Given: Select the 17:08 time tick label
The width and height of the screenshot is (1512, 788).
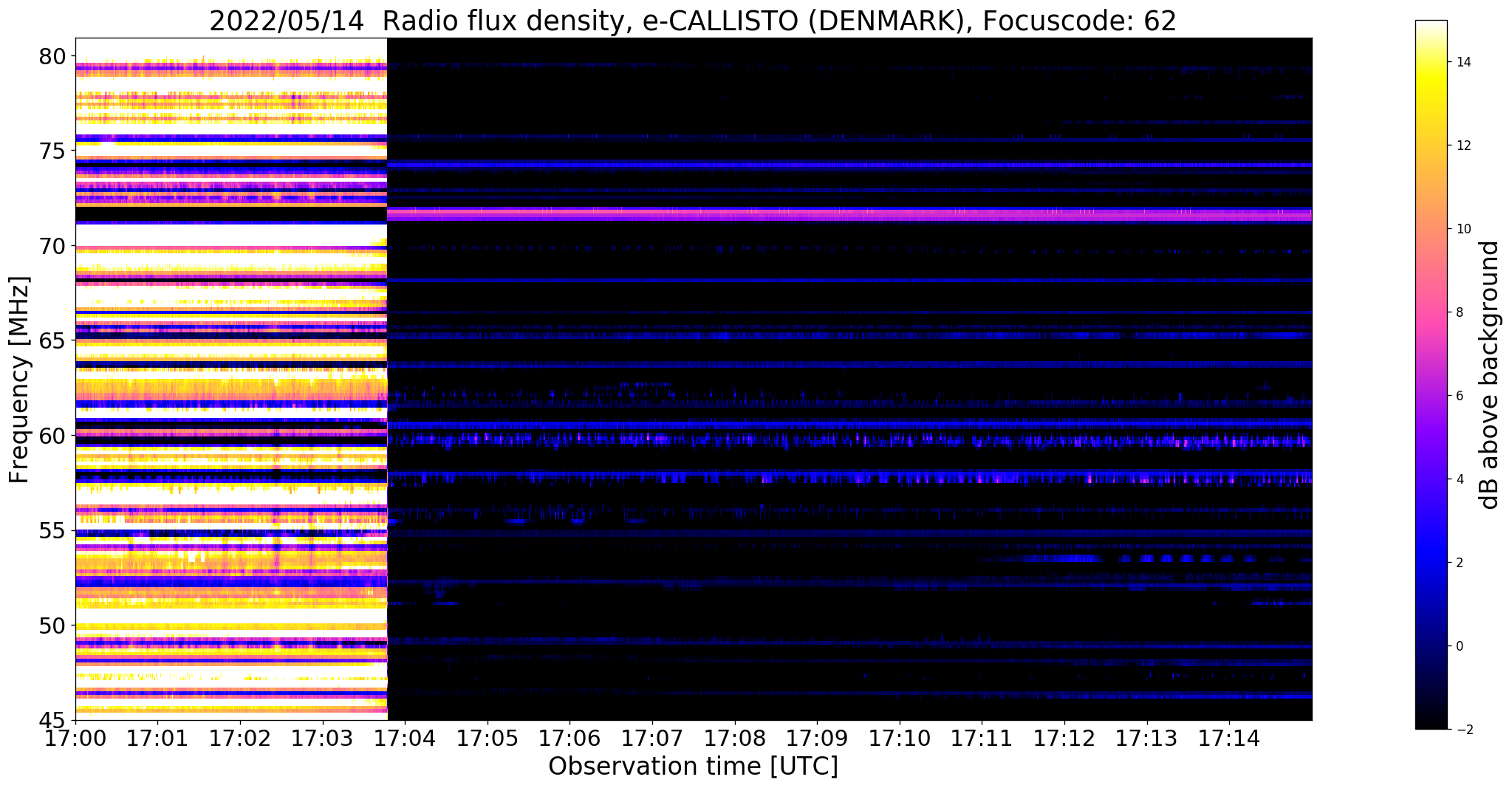Looking at the screenshot, I should pyautogui.click(x=735, y=738).
